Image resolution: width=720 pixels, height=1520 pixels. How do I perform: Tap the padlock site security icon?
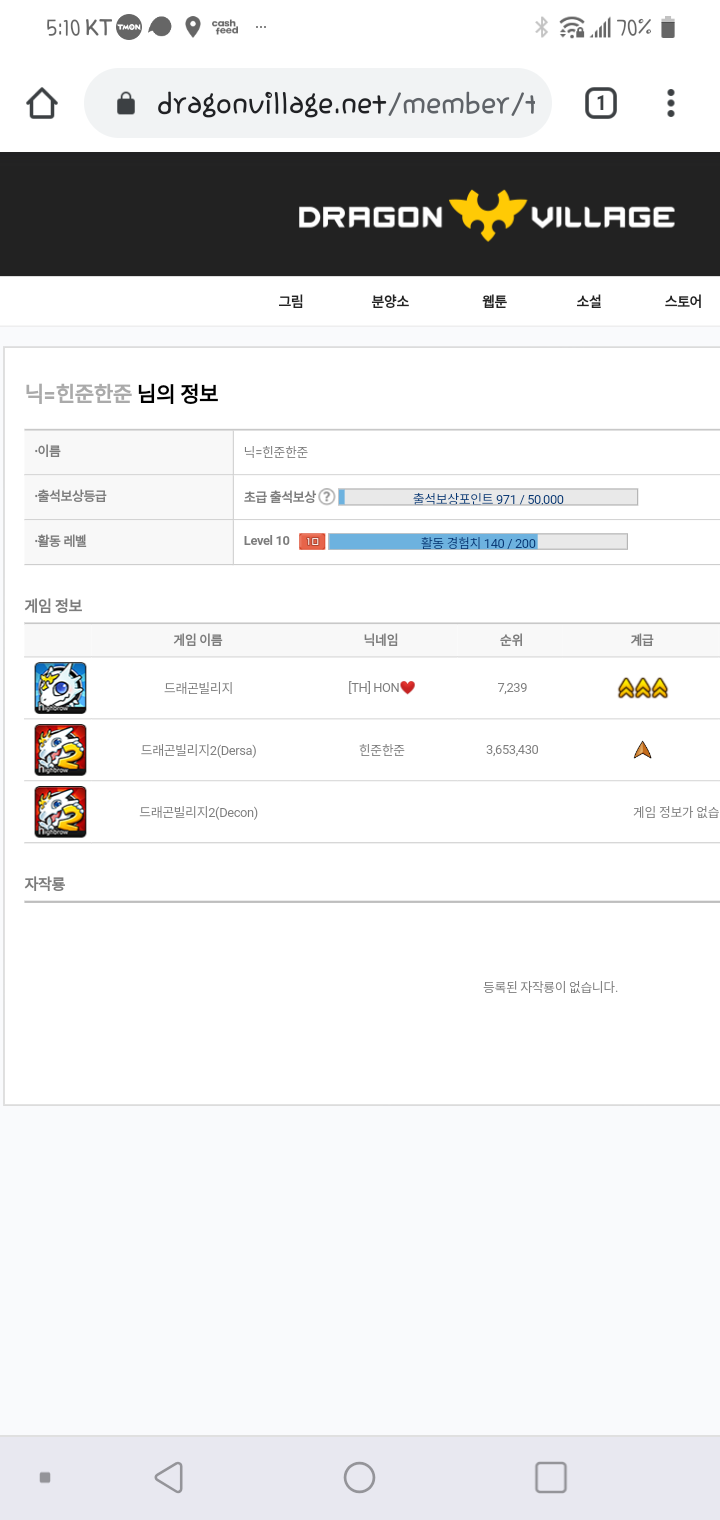pyautogui.click(x=126, y=104)
